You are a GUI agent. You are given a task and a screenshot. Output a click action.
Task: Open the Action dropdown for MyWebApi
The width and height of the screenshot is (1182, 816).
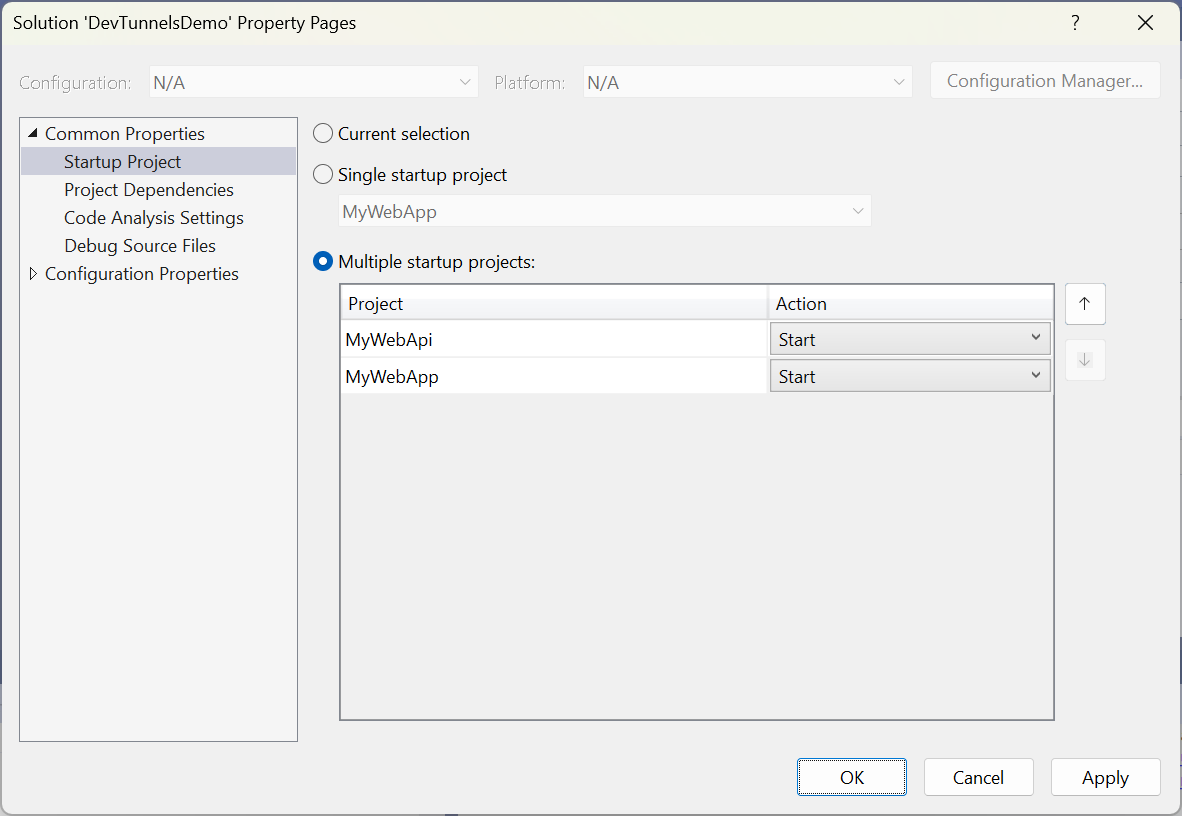pos(1036,338)
